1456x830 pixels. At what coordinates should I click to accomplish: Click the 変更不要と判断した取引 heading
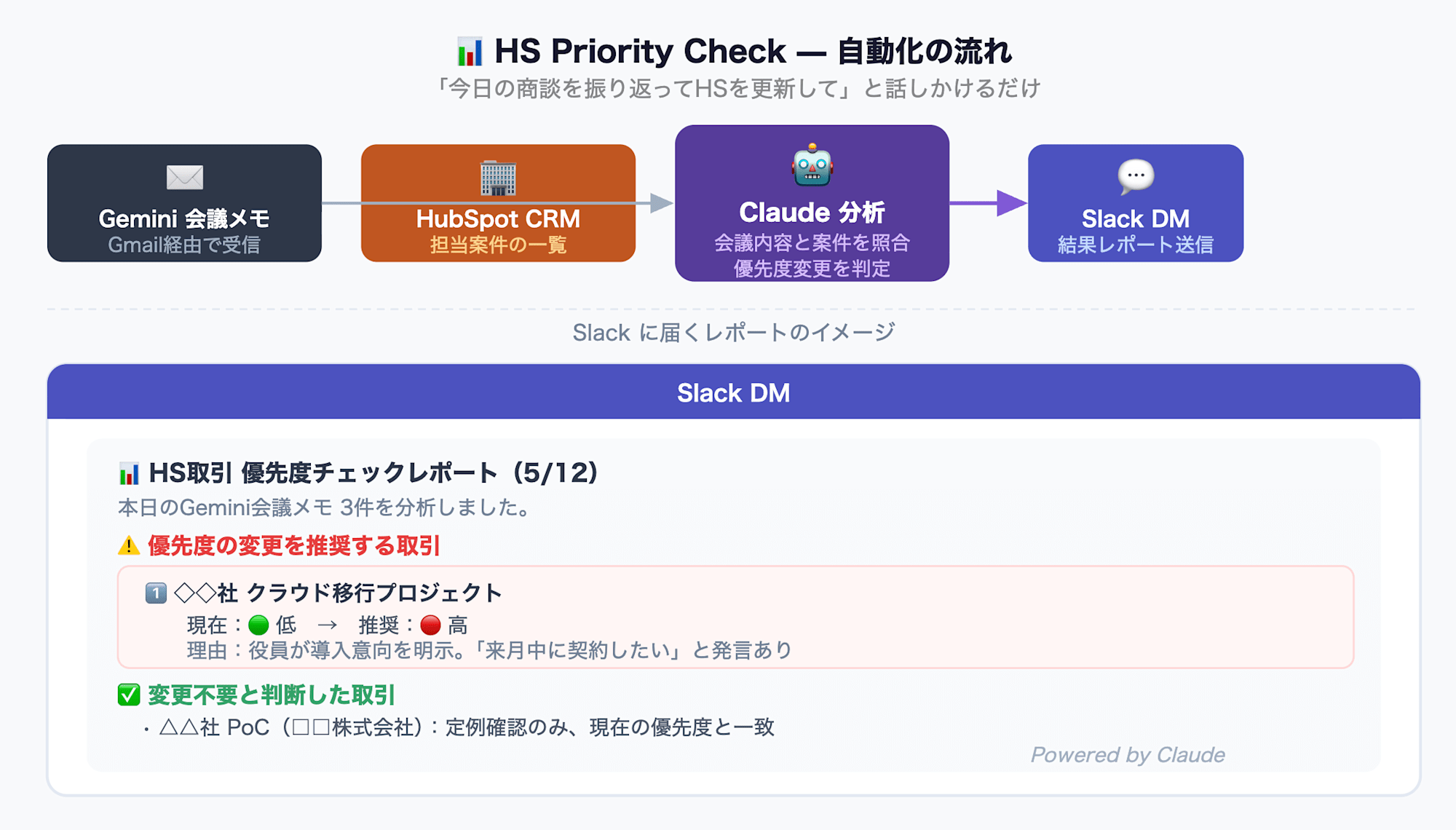(x=271, y=695)
